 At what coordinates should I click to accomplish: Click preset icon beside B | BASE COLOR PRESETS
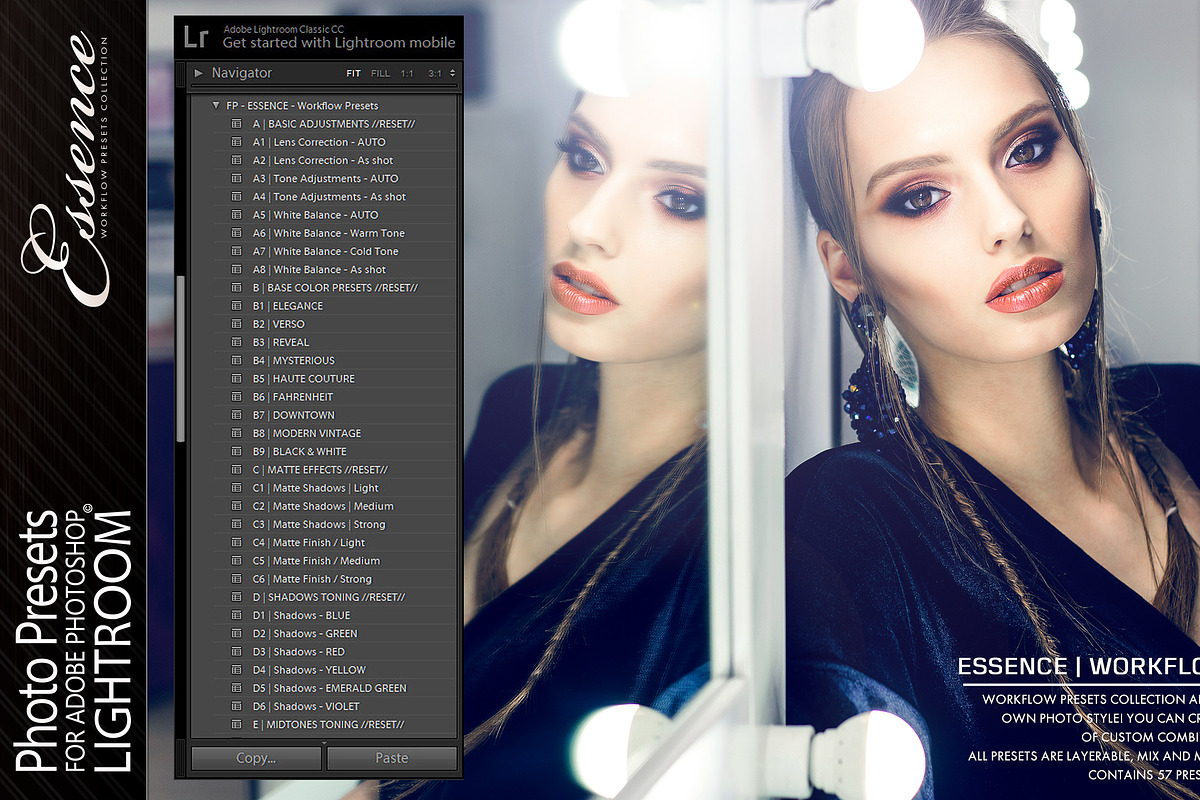pyautogui.click(x=237, y=287)
